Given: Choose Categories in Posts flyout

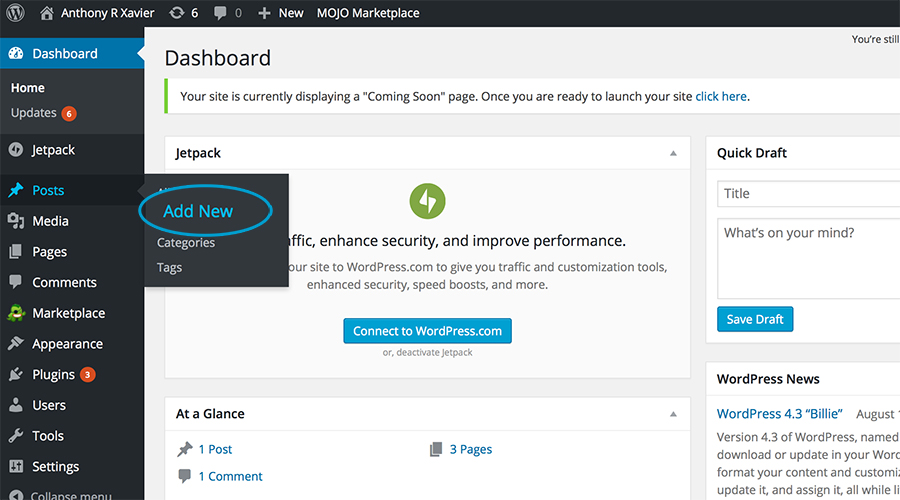Looking at the screenshot, I should pyautogui.click(x=186, y=243).
